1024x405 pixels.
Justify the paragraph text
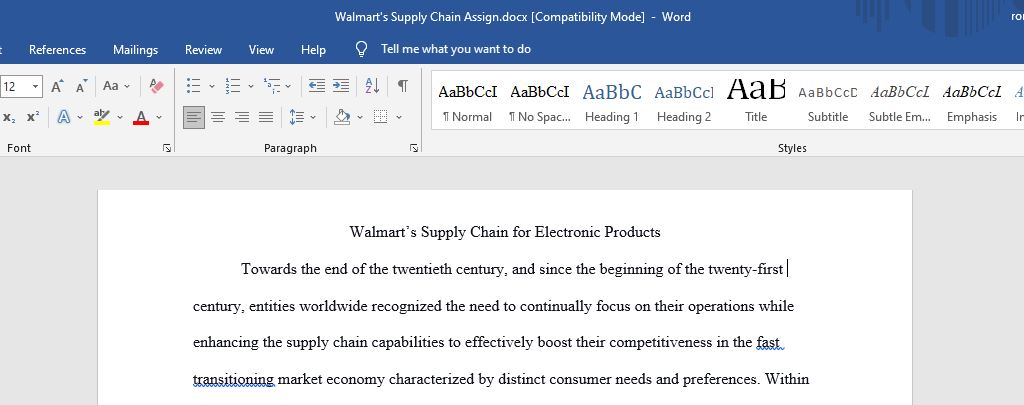click(x=266, y=118)
